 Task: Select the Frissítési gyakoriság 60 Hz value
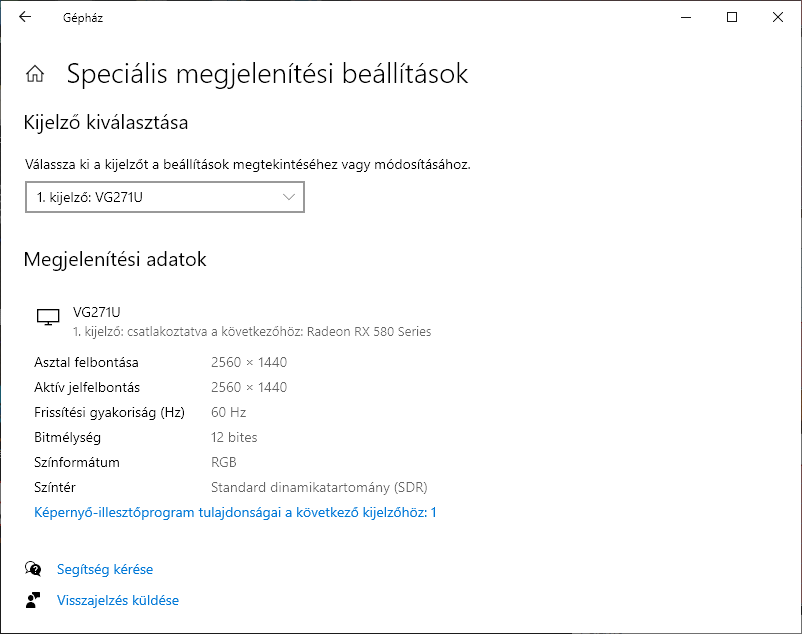[x=229, y=412]
